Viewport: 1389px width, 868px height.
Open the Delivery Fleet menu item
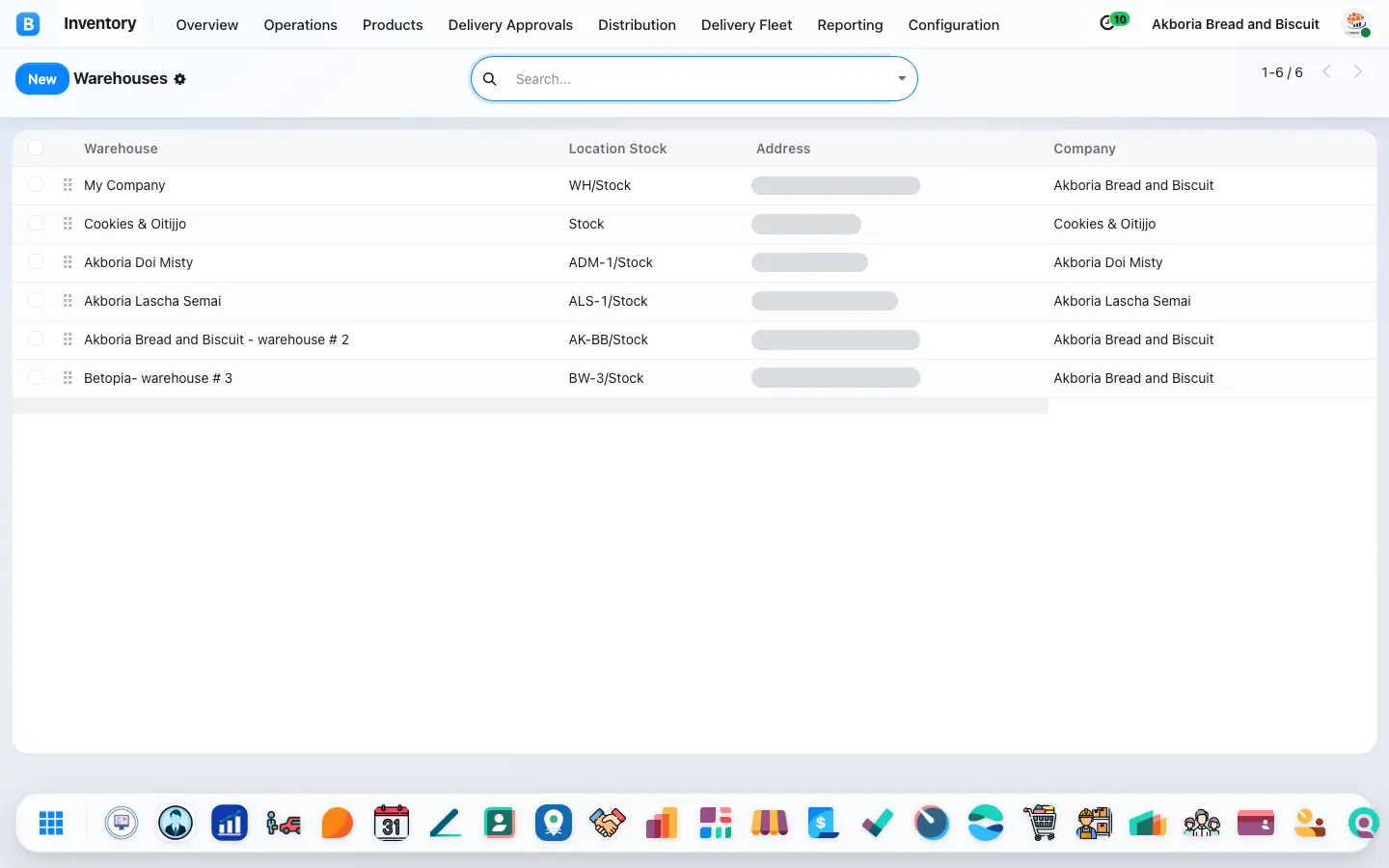tap(747, 25)
